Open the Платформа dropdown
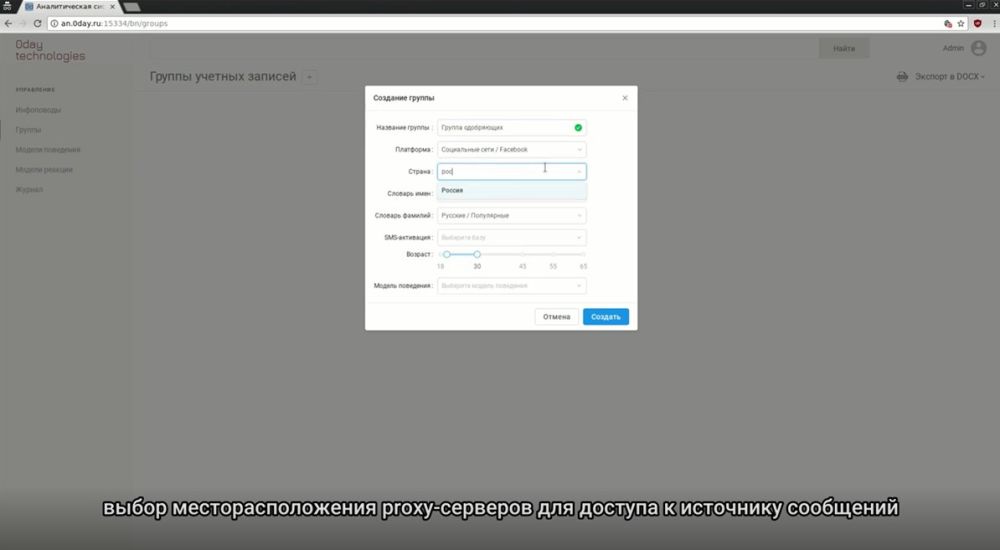Viewport: 1000px width, 550px height. tap(511, 150)
